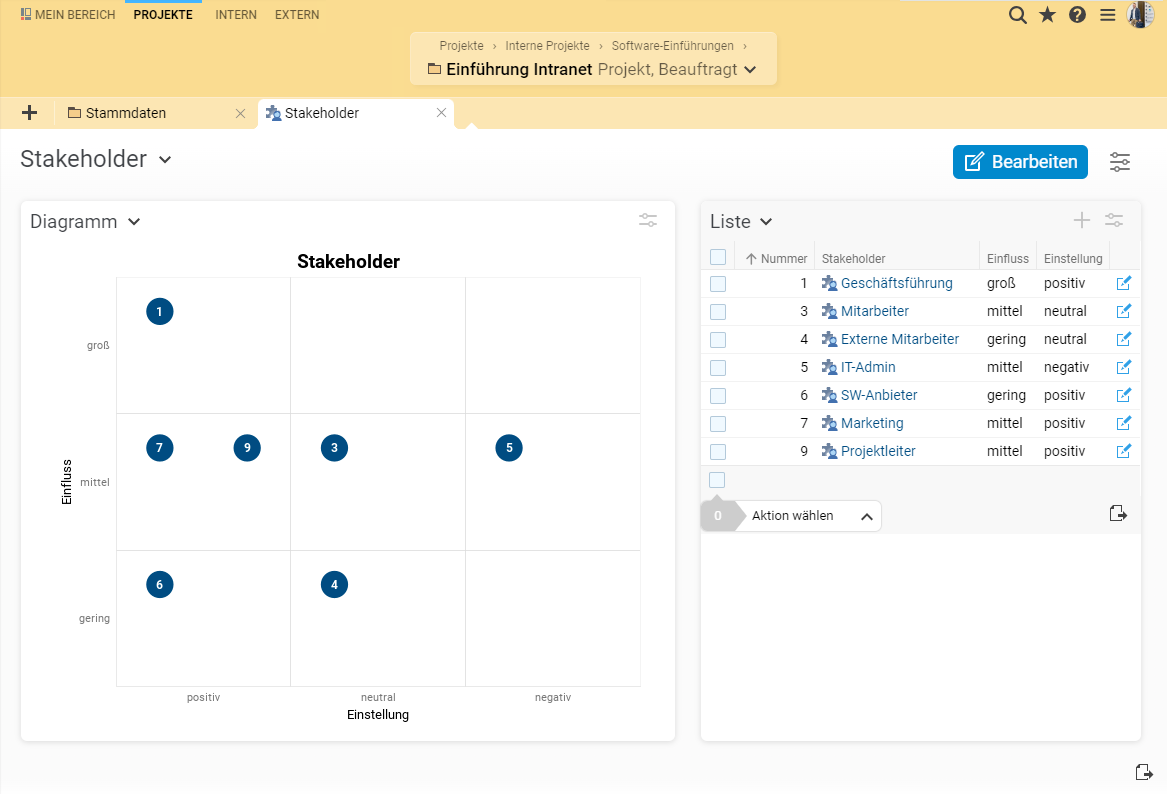Click the favorites star icon

point(1047,15)
